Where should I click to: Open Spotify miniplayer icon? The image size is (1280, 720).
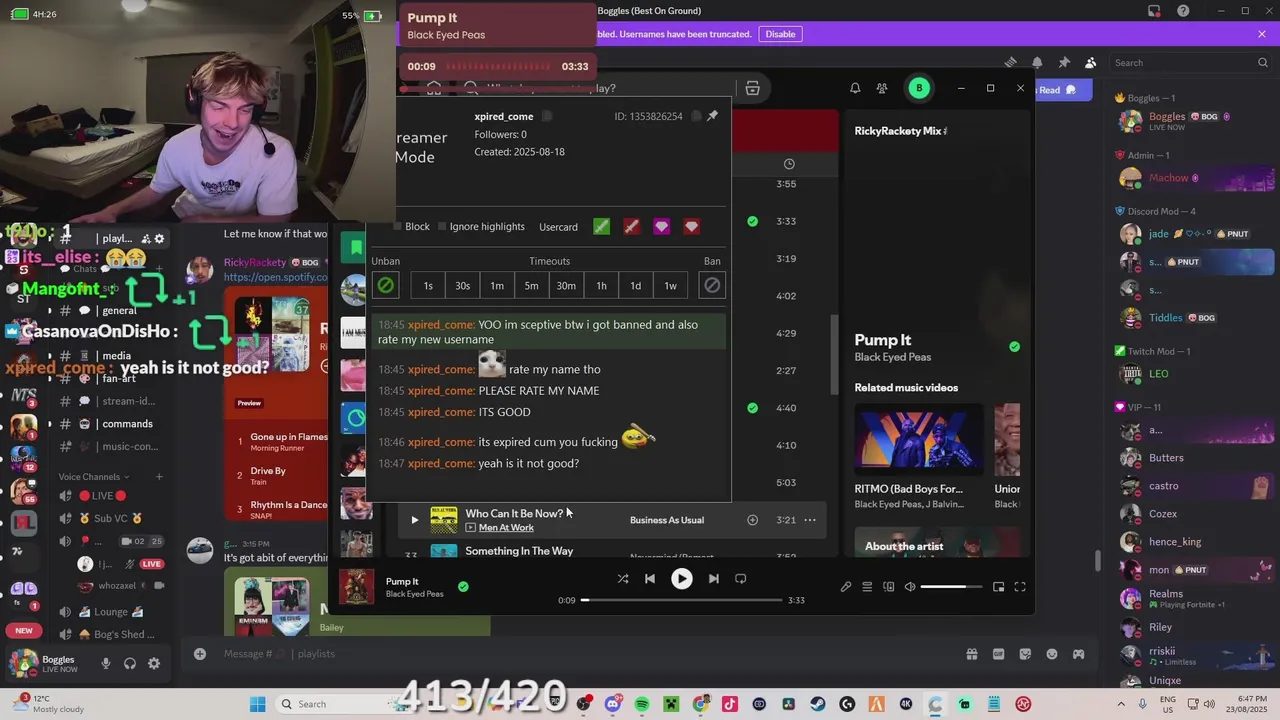pos(998,587)
